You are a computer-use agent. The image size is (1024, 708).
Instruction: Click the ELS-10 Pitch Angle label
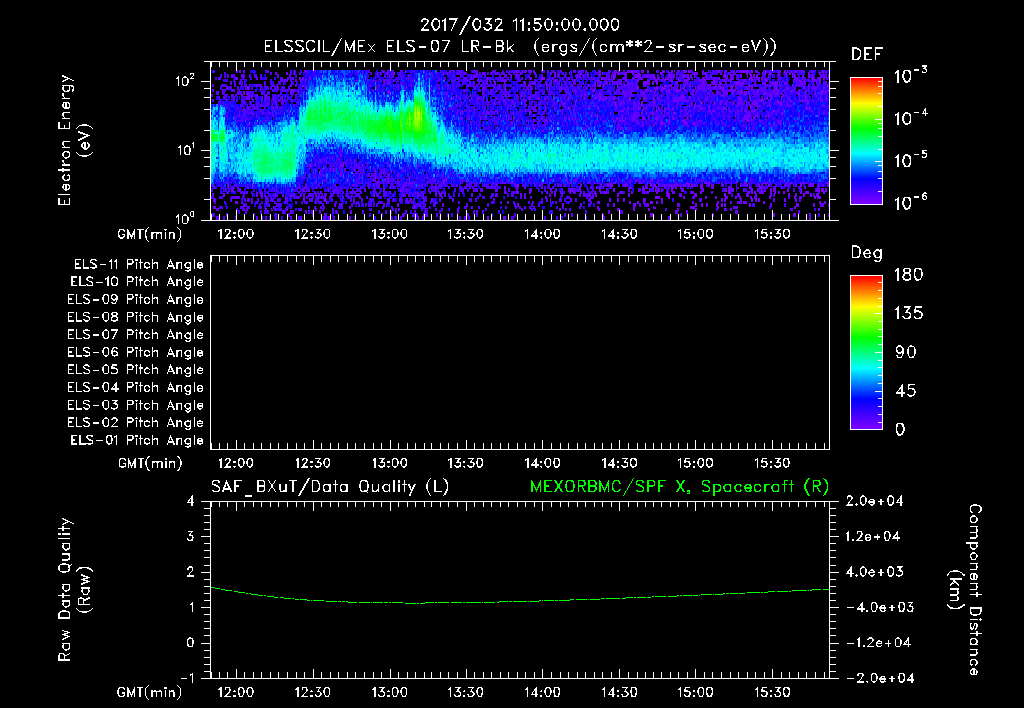tap(136, 282)
